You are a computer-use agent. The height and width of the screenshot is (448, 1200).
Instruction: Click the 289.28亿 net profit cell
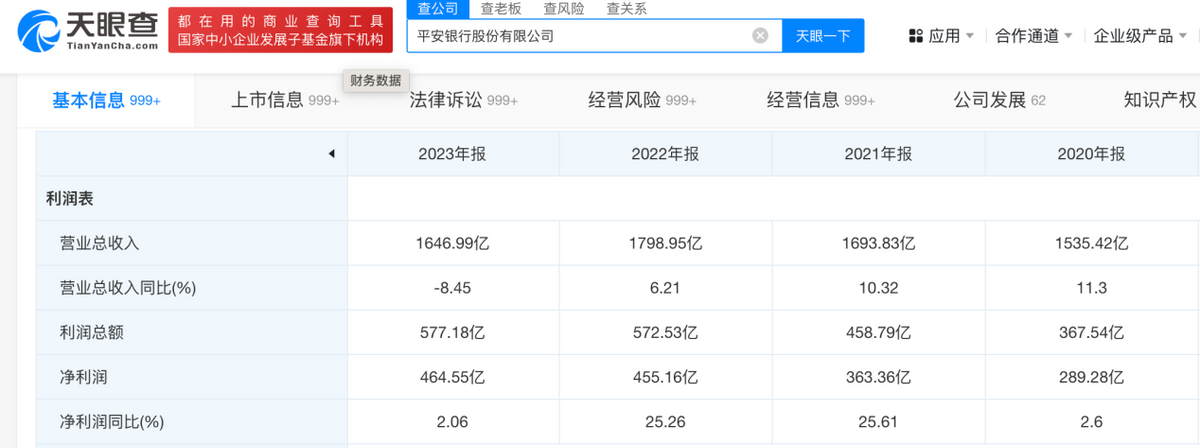tap(1092, 377)
